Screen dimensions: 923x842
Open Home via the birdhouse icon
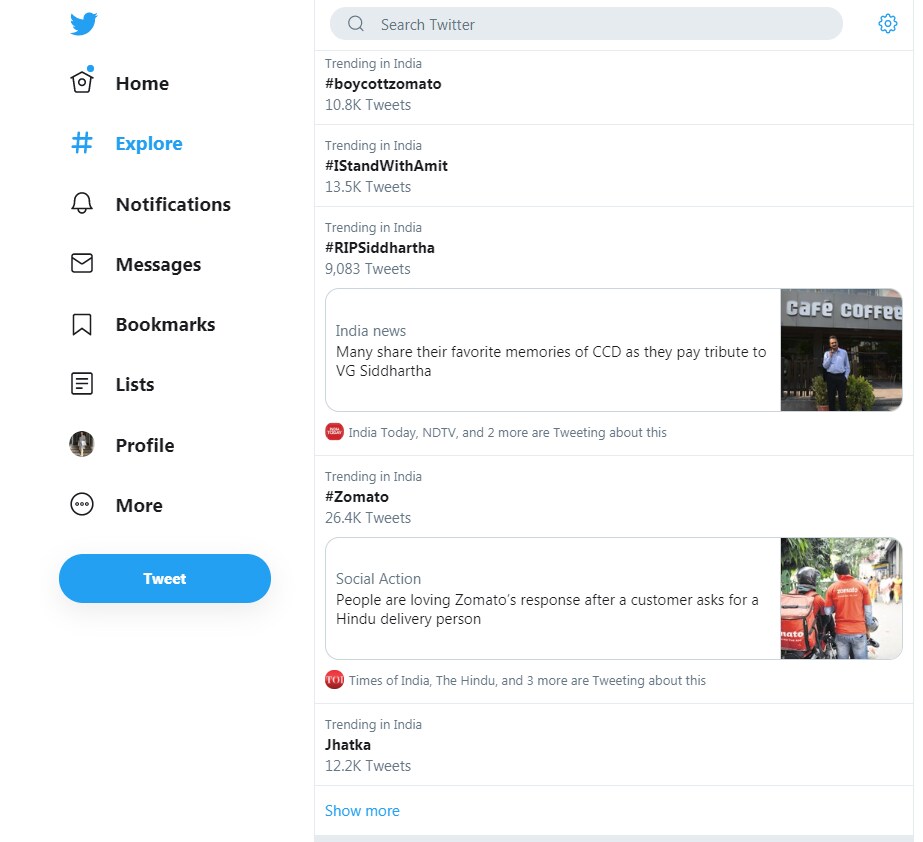[82, 83]
